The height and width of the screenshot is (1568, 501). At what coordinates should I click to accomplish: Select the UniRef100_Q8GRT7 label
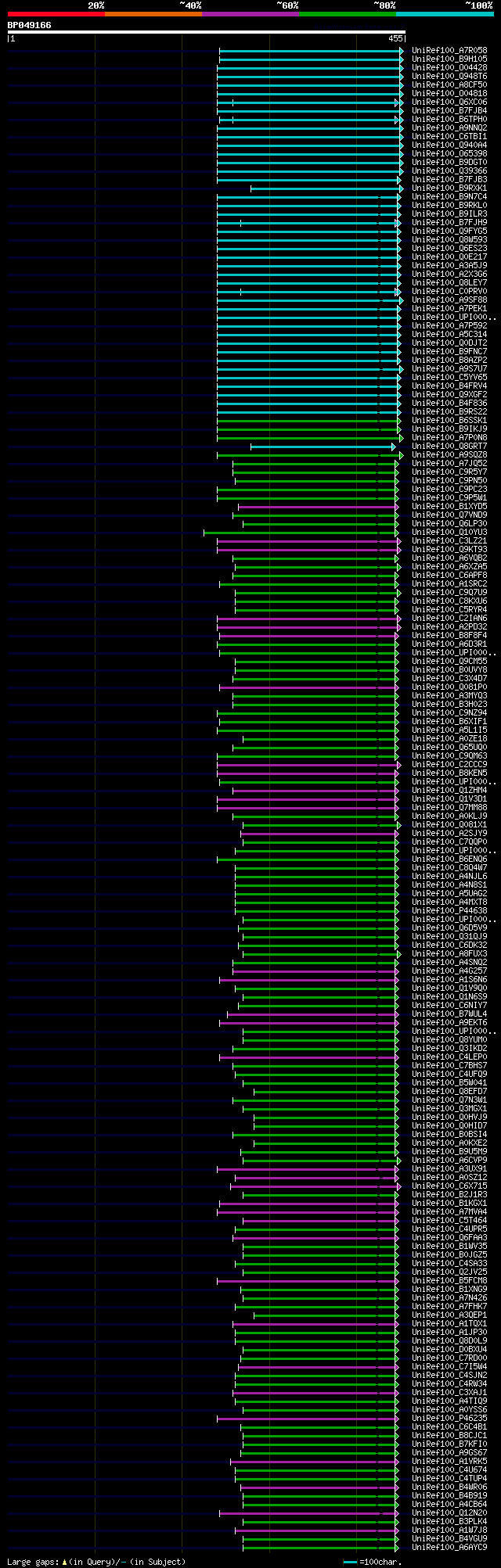449,447
